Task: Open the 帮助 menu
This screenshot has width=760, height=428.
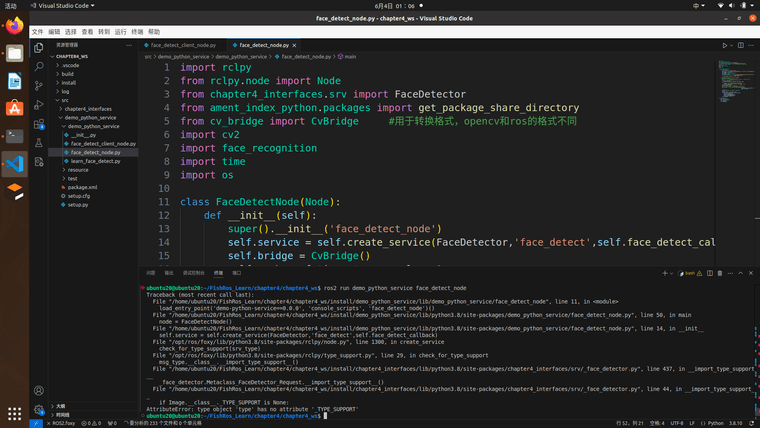Action: pyautogui.click(x=154, y=32)
